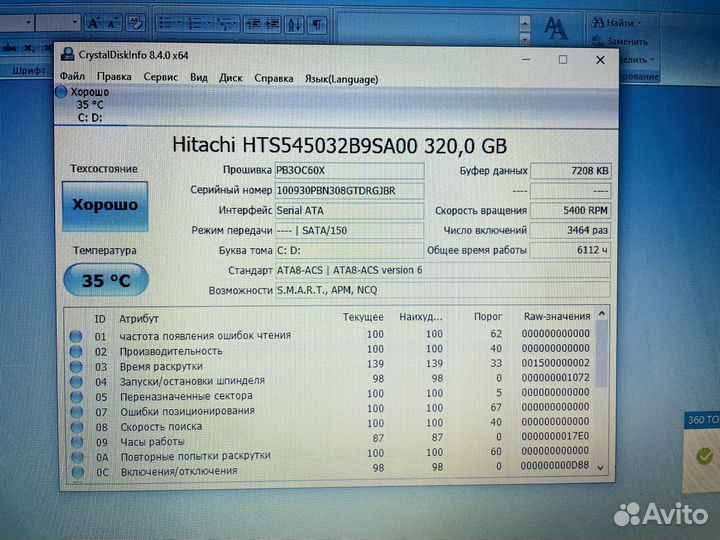Click the Прошивка field PB3OC60X
Image resolution: width=720 pixels, height=540 pixels.
(x=349, y=170)
